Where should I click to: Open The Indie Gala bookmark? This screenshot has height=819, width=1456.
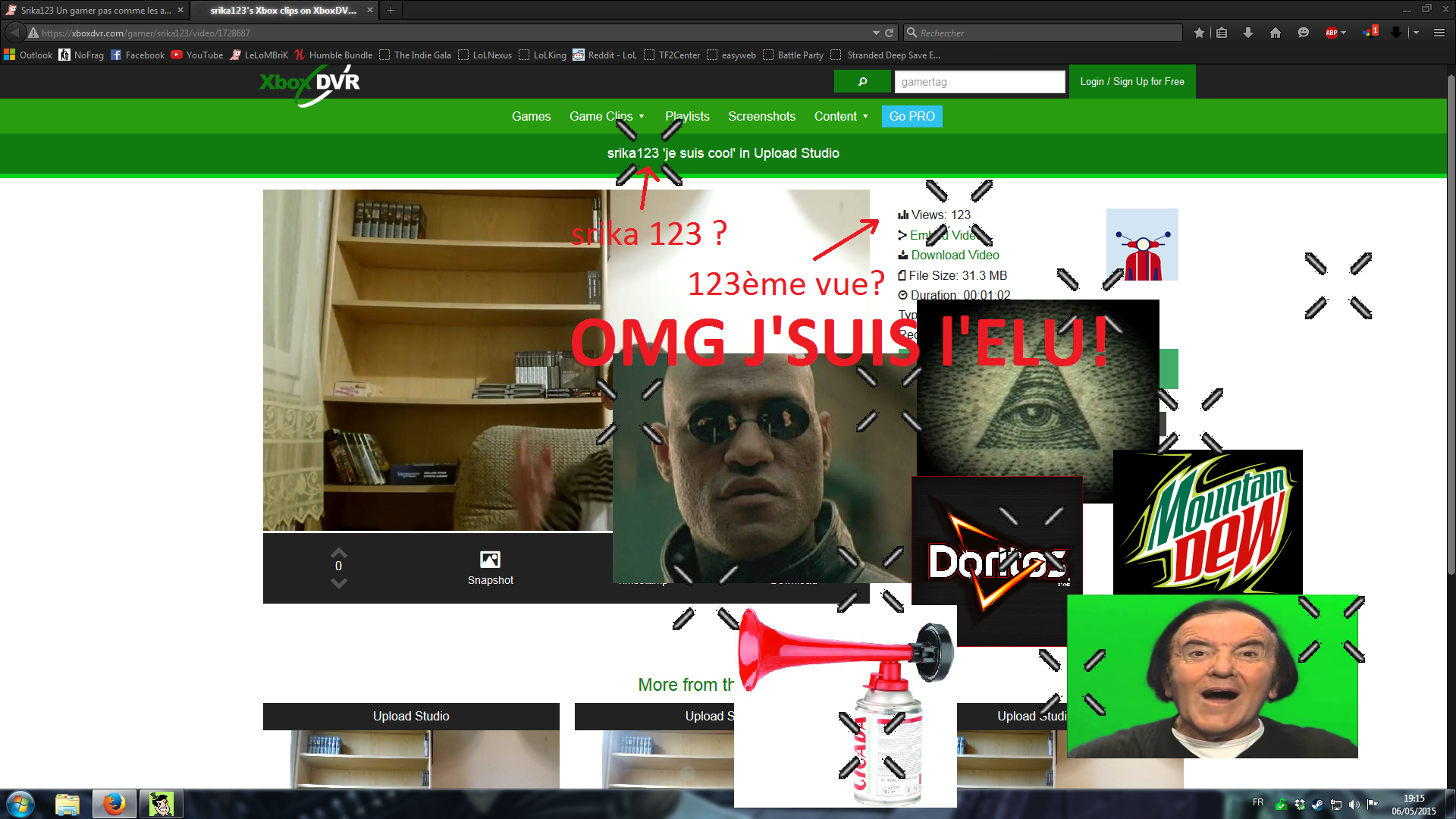pos(415,55)
